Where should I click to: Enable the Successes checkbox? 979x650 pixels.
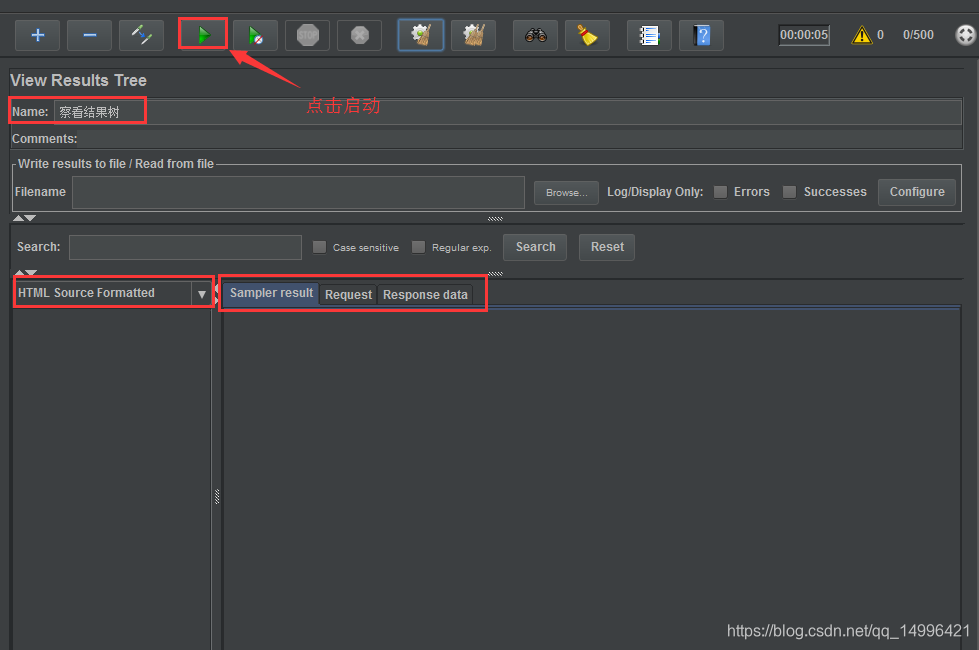790,192
